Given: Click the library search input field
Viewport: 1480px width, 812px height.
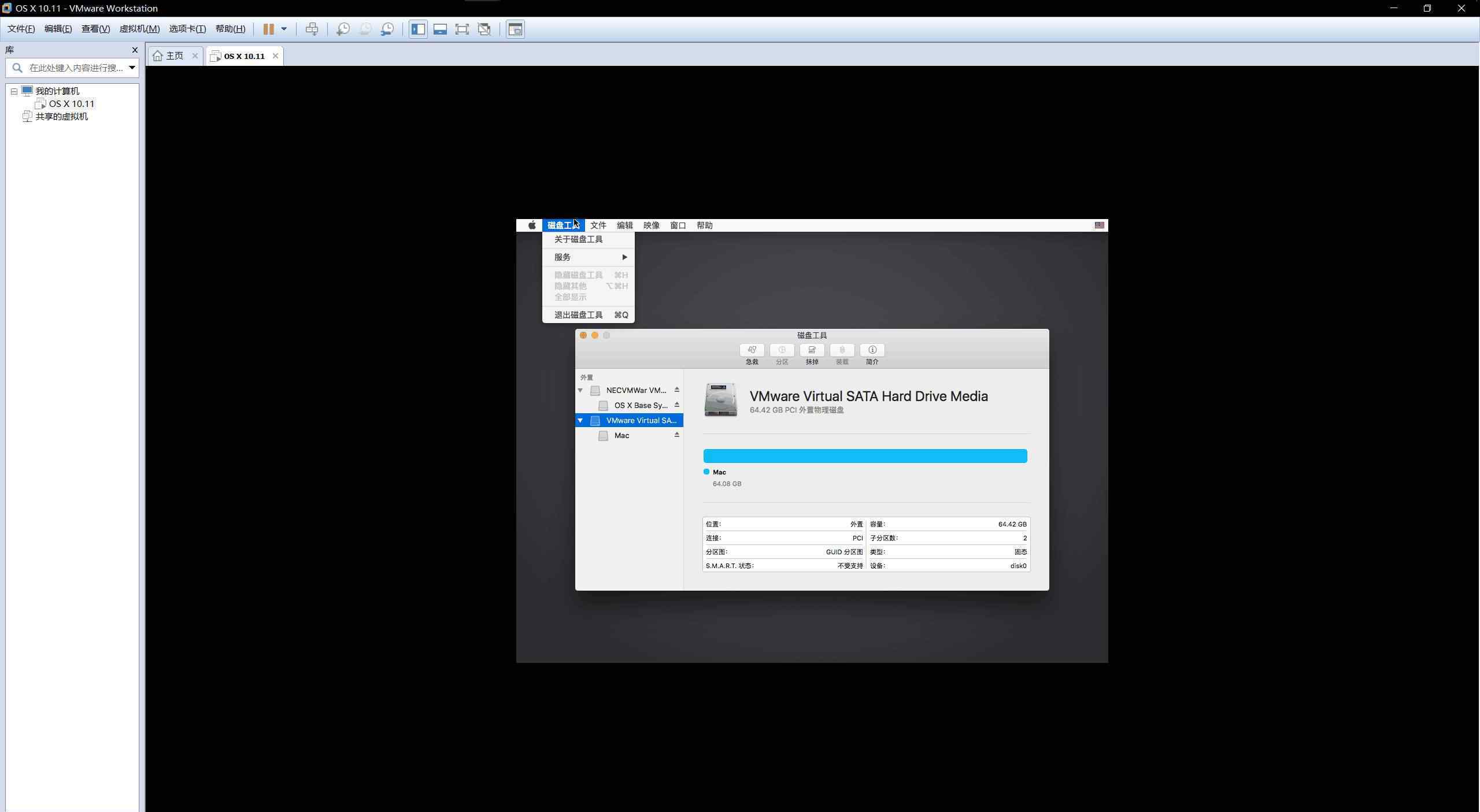Looking at the screenshot, I should (75, 68).
